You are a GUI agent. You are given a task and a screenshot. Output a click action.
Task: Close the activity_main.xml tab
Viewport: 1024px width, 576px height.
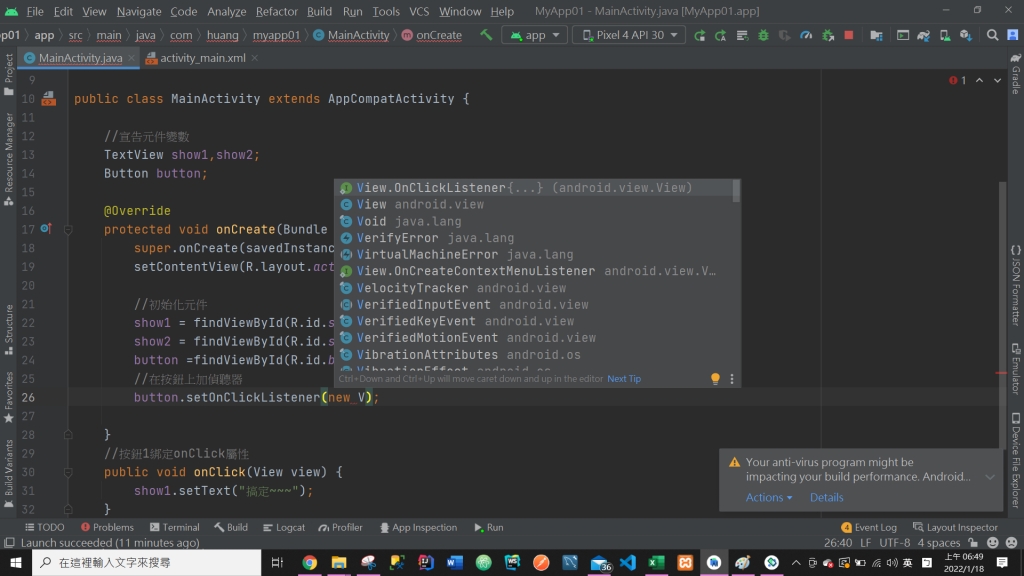pyautogui.click(x=255, y=58)
